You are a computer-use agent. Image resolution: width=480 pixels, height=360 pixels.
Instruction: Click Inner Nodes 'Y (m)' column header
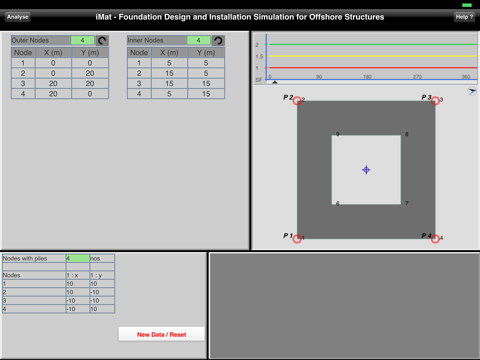206,53
